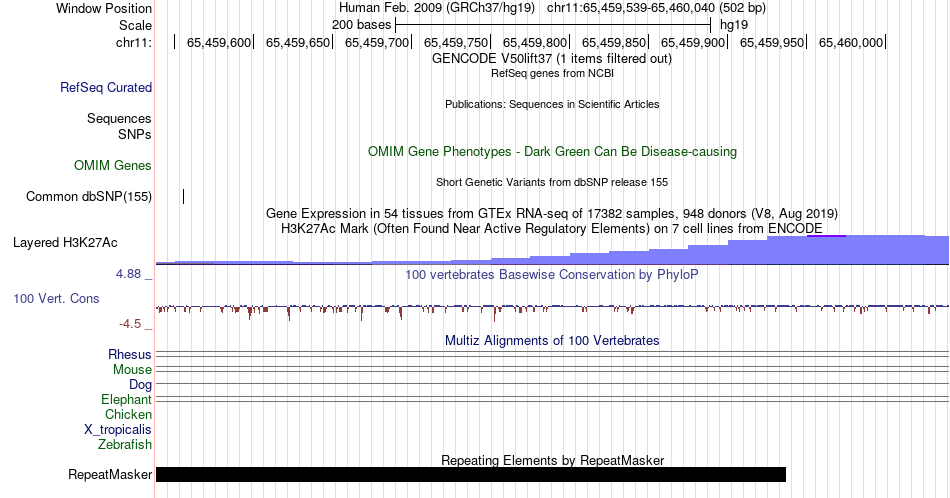Select the Elephant alignment row label

coord(127,399)
